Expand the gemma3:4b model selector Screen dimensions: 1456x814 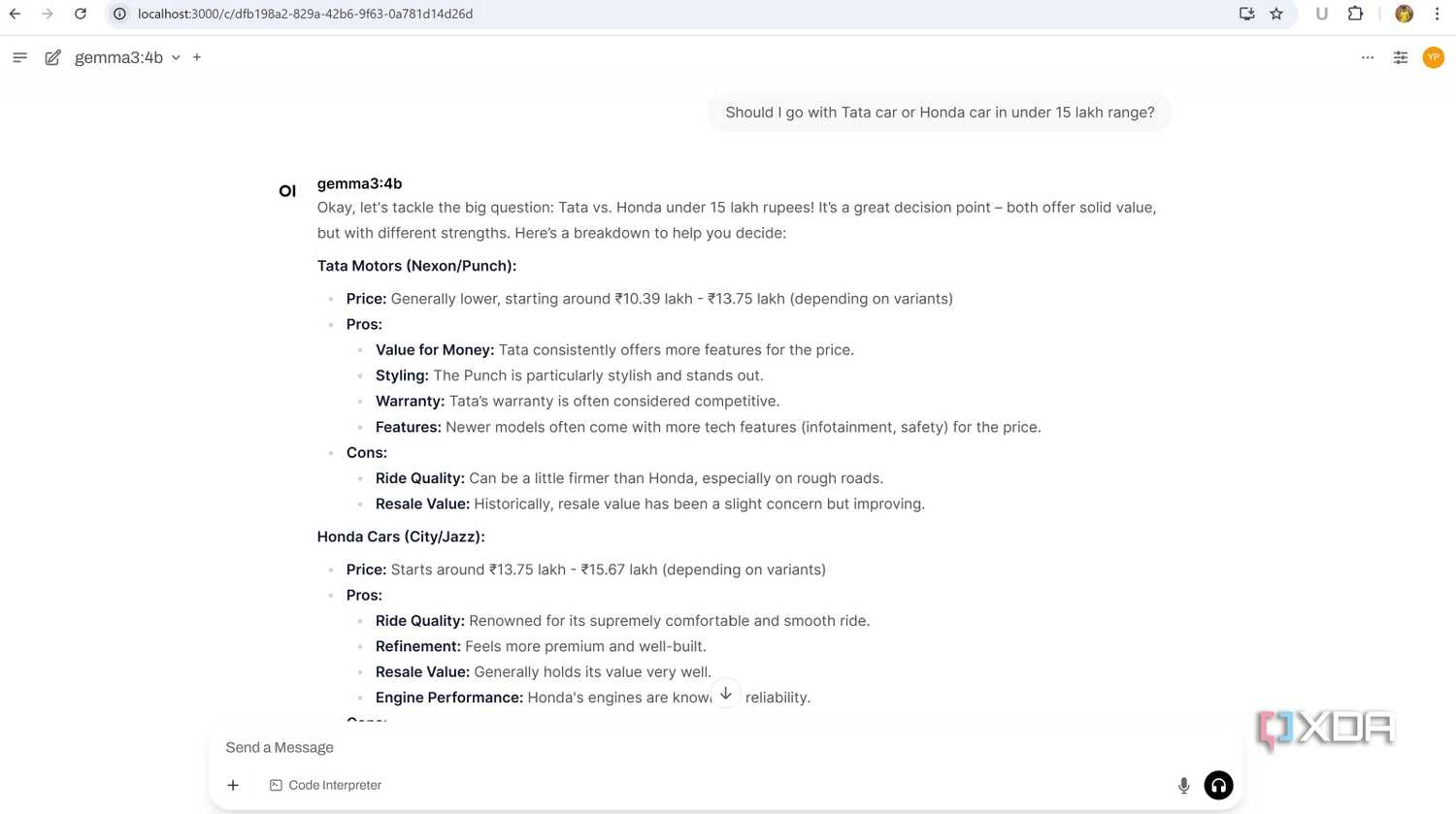pyautogui.click(x=127, y=57)
